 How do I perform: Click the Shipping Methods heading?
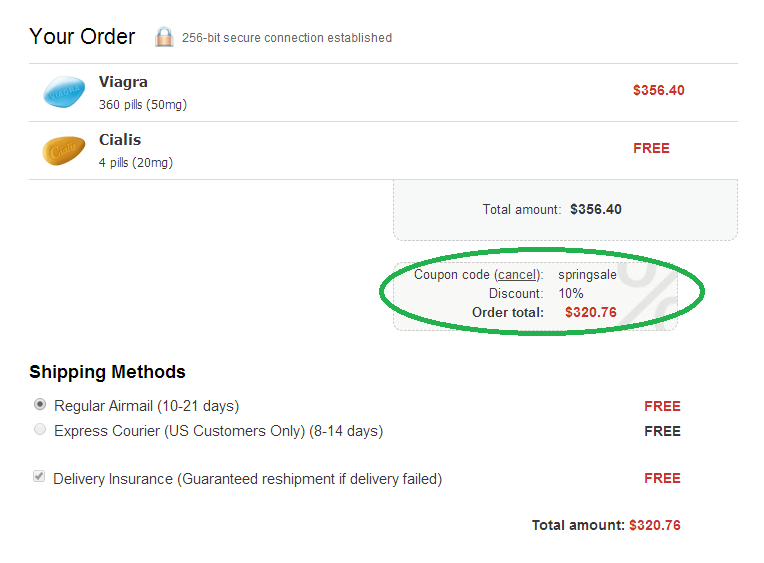tap(107, 372)
